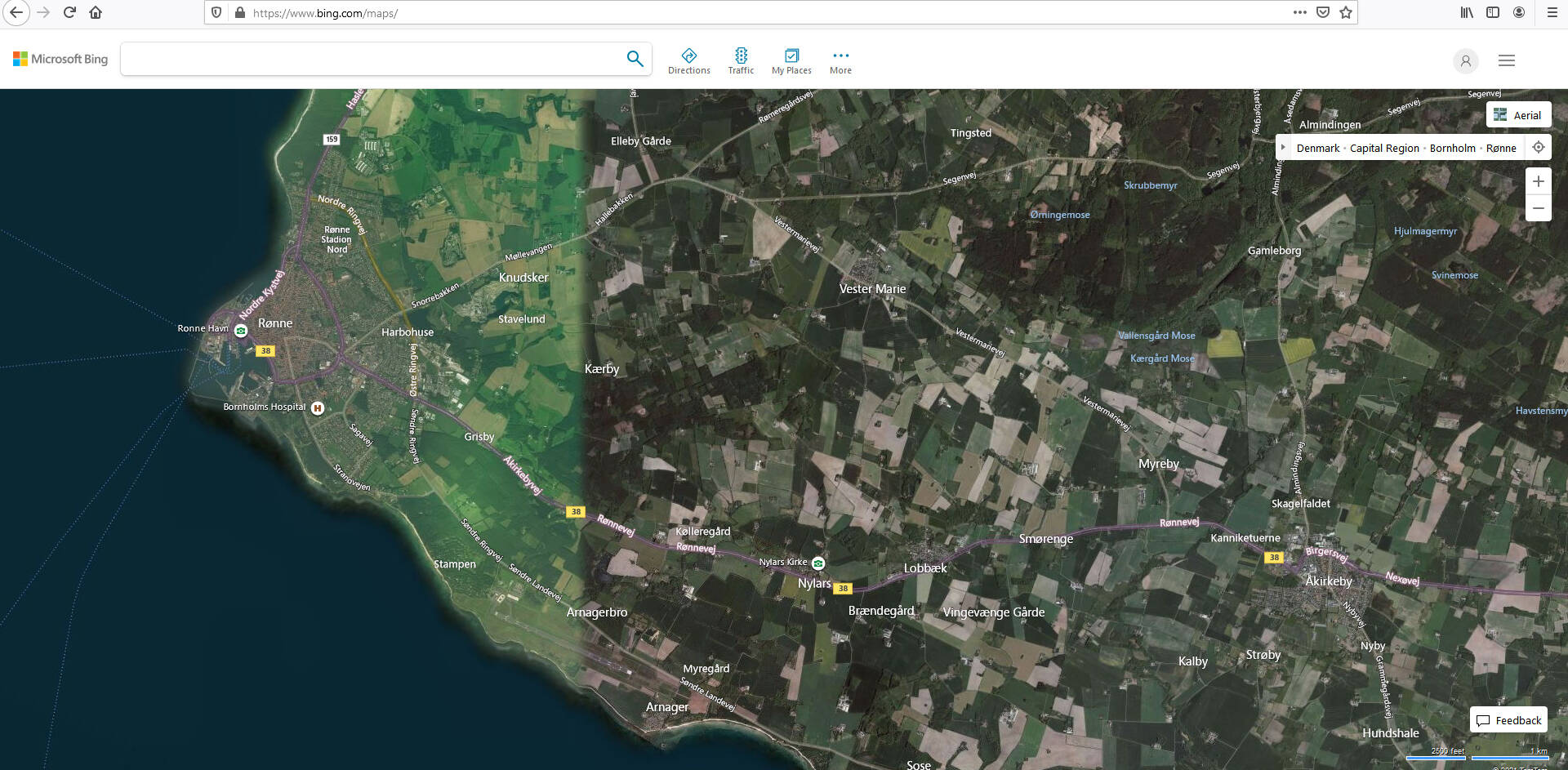Click the Rønne town label
Screen dimensions: 1568x770
pyautogui.click(x=275, y=323)
